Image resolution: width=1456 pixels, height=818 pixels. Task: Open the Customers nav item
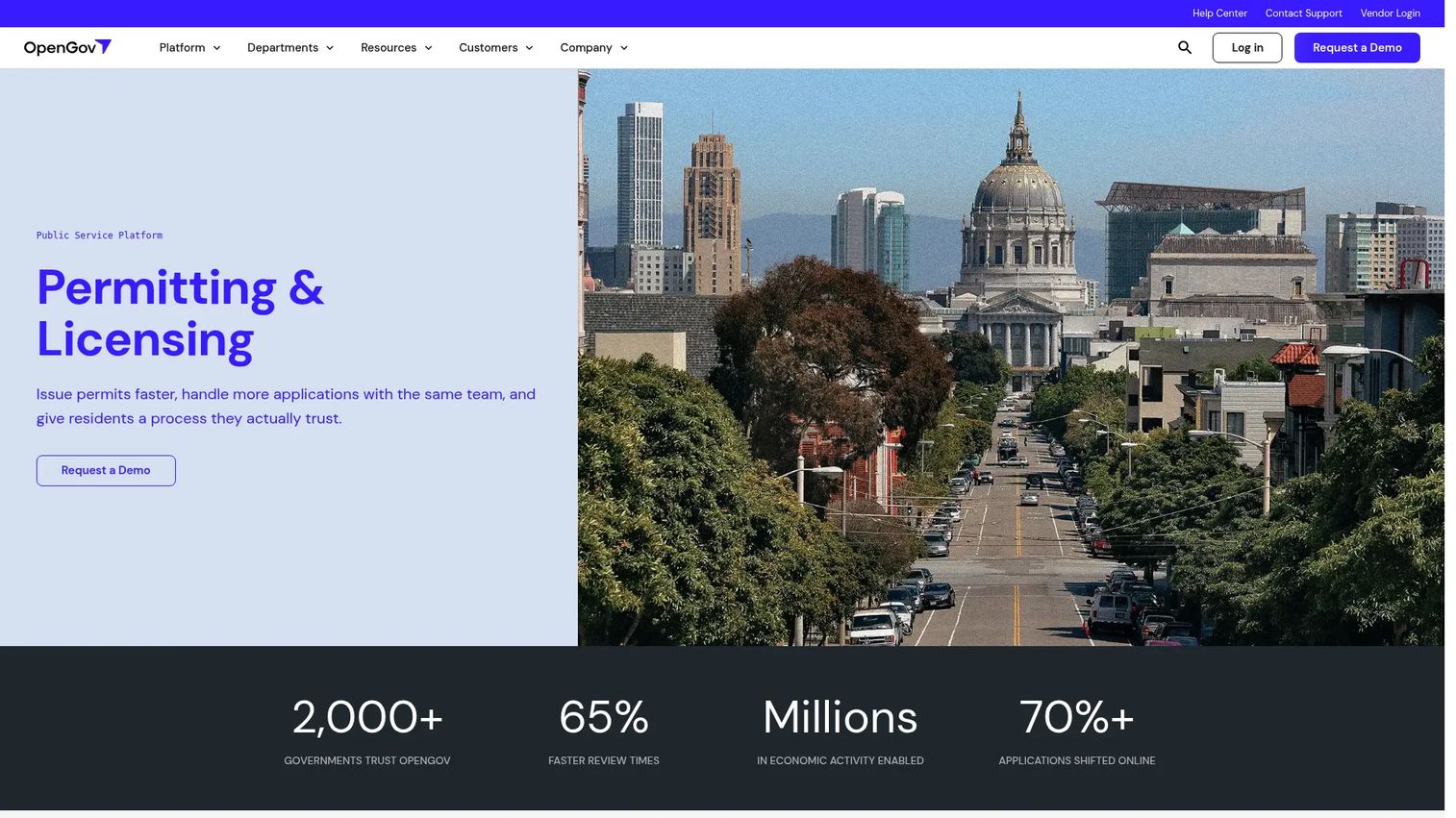(x=488, y=47)
